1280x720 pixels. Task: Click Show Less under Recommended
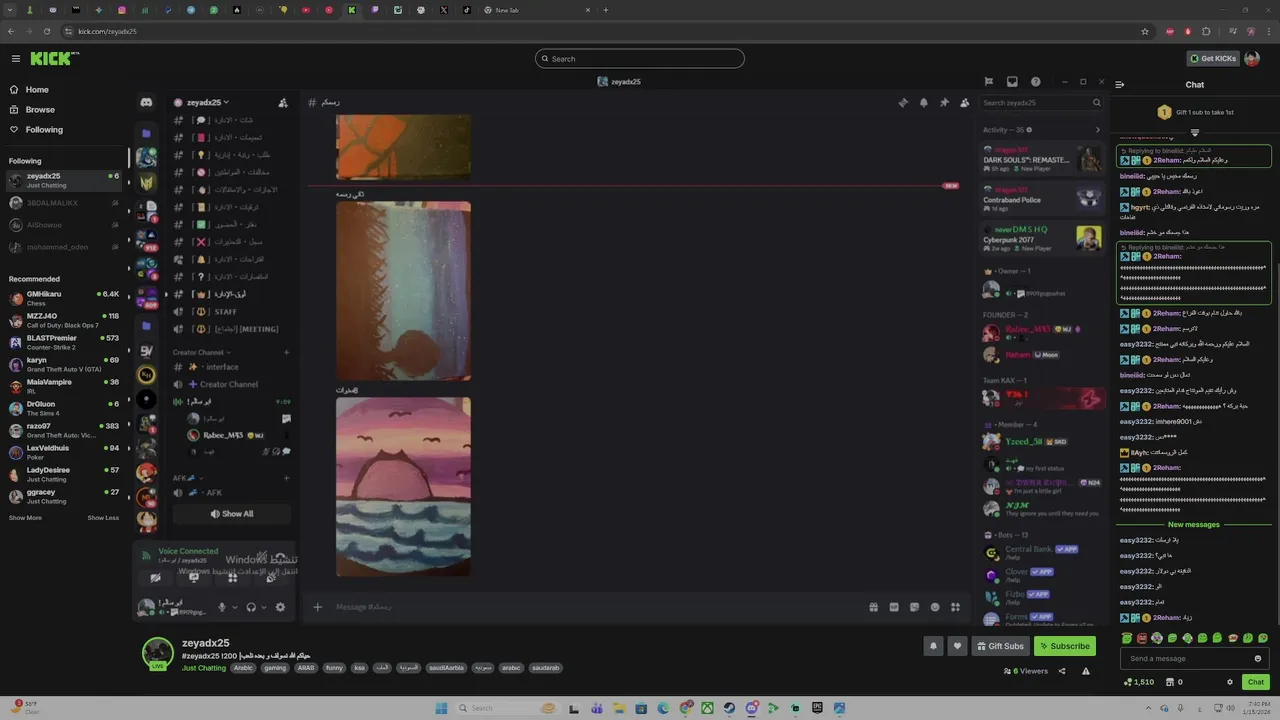pyautogui.click(x=103, y=518)
